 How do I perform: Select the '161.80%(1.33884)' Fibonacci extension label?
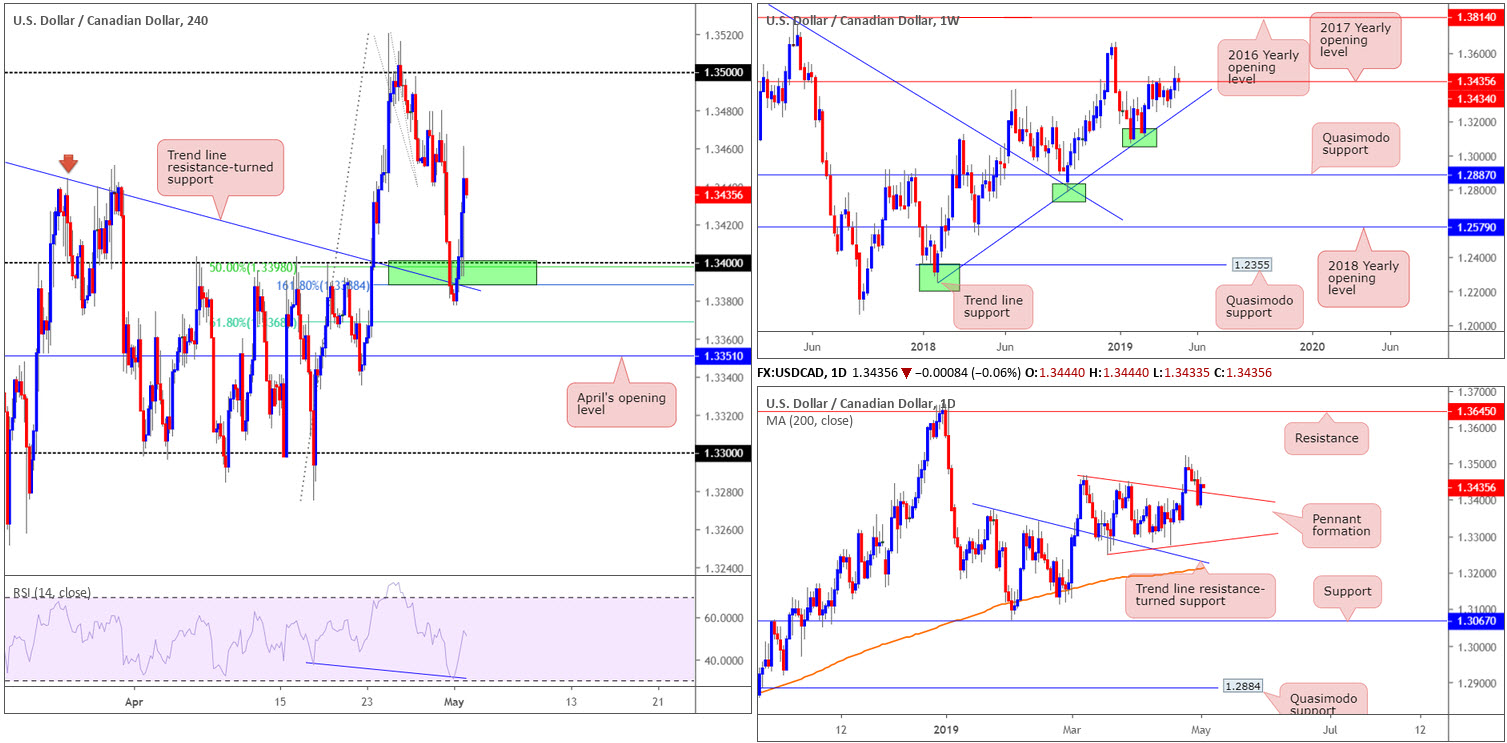pyautogui.click(x=325, y=286)
